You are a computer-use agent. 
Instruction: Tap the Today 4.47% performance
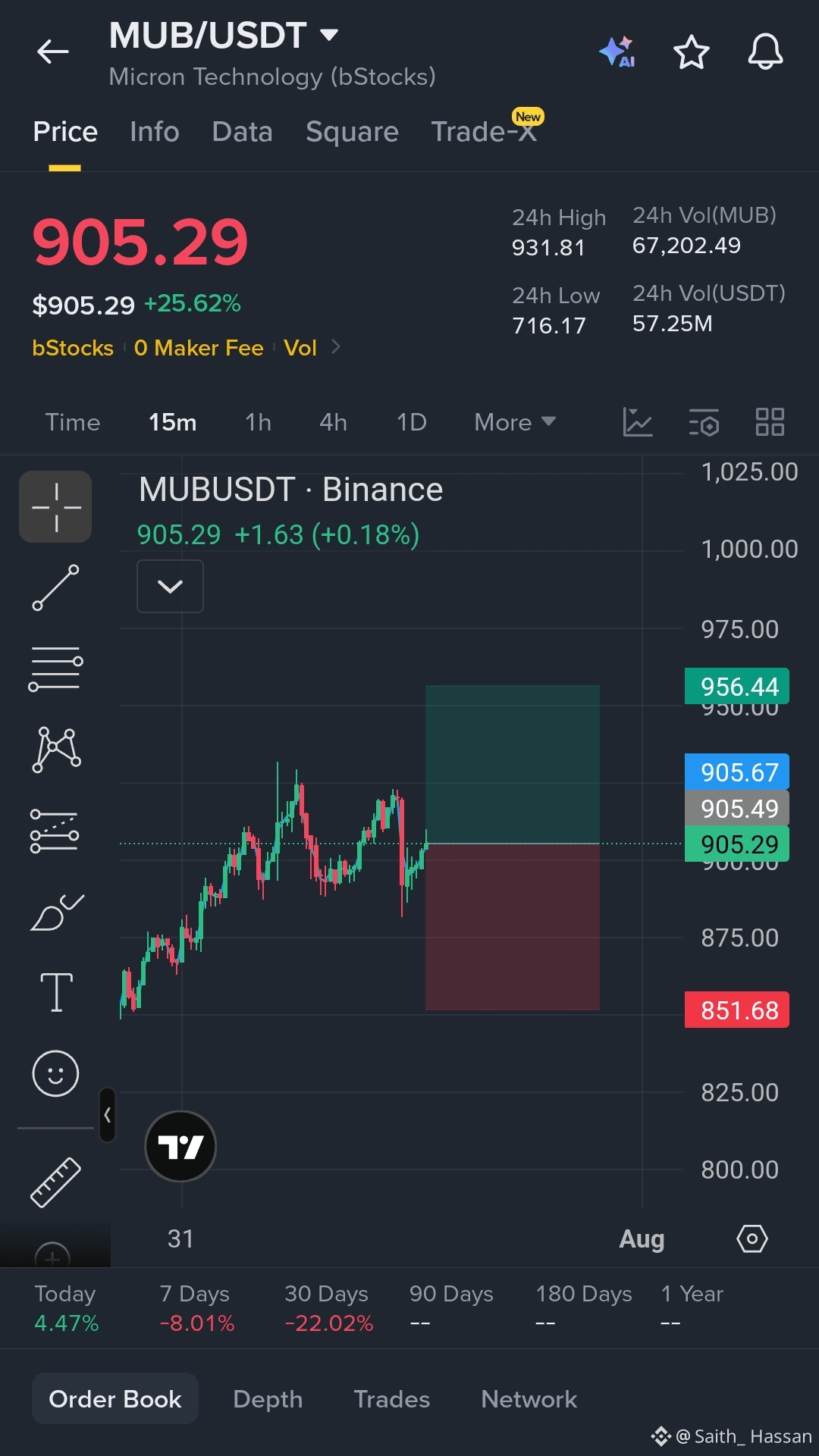[x=67, y=1308]
